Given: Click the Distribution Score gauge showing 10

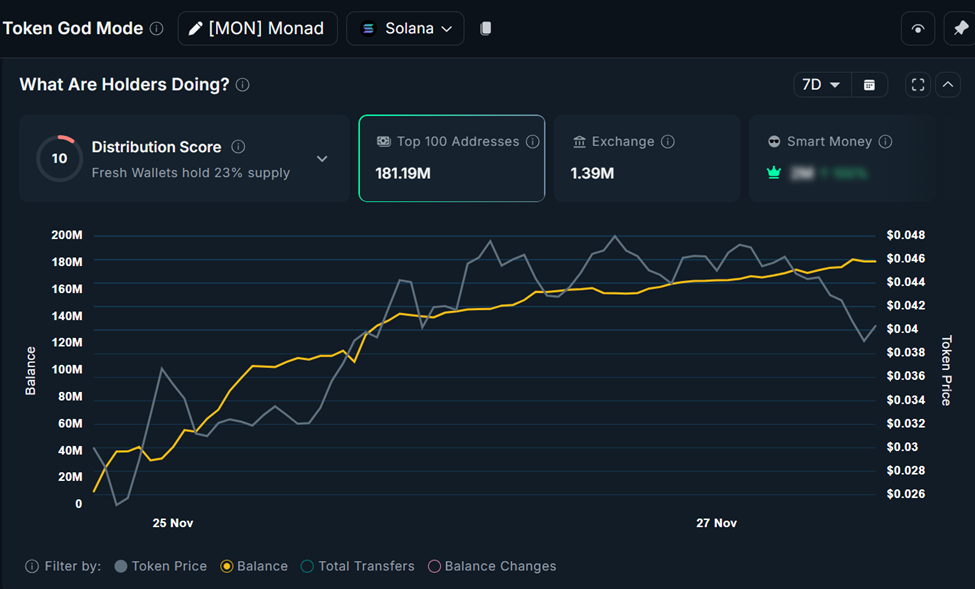Looking at the screenshot, I should 59,158.
